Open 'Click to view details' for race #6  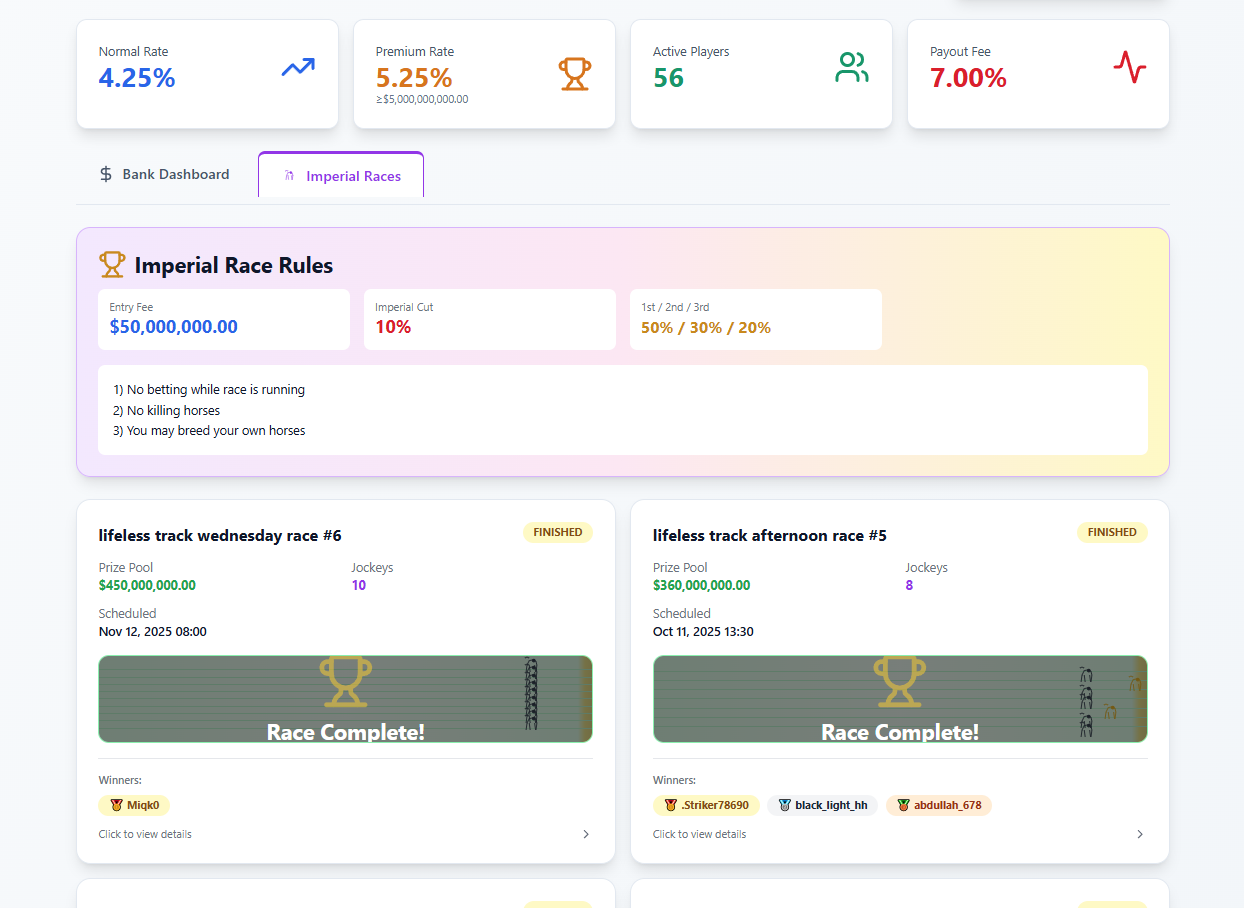(145, 834)
